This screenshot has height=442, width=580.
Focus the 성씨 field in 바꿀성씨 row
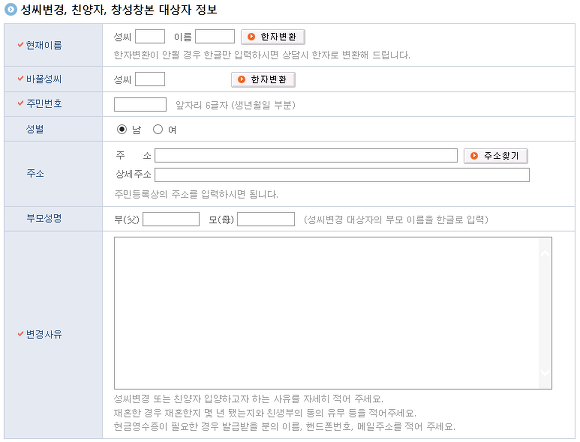click(x=150, y=79)
